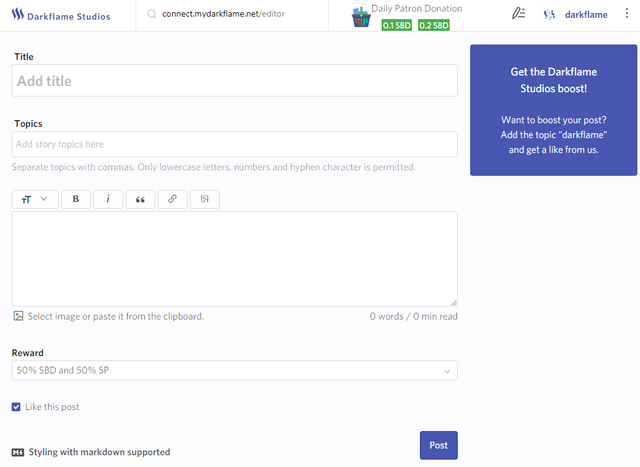Insert an image from the toolbar
The image size is (640, 467).
click(204, 199)
